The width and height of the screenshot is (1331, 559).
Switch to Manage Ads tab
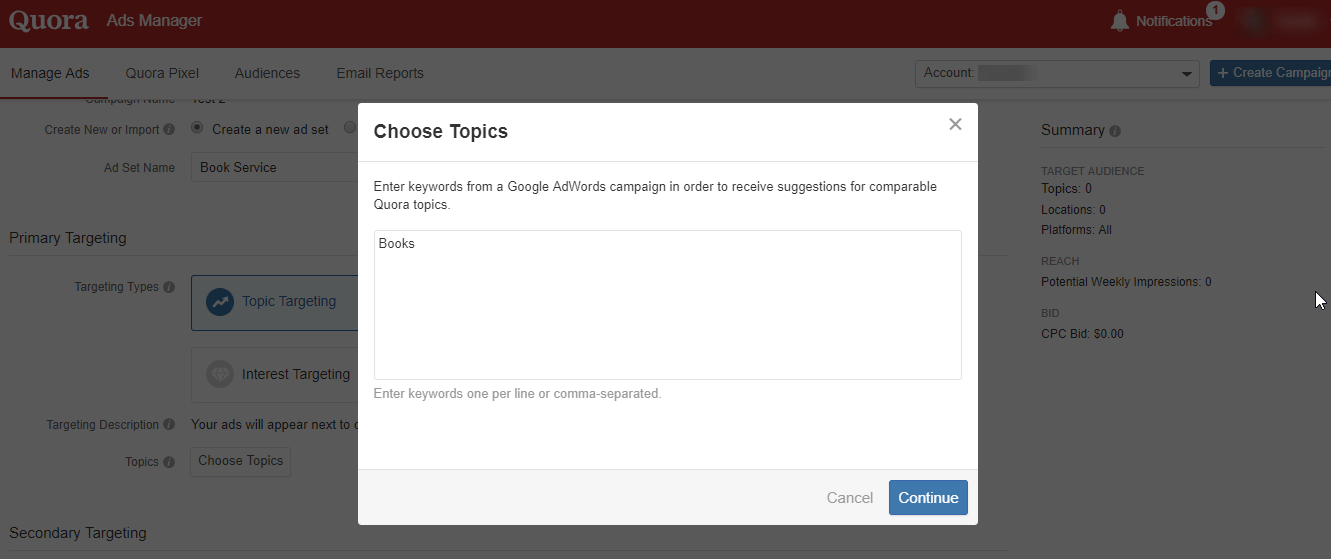click(x=50, y=73)
